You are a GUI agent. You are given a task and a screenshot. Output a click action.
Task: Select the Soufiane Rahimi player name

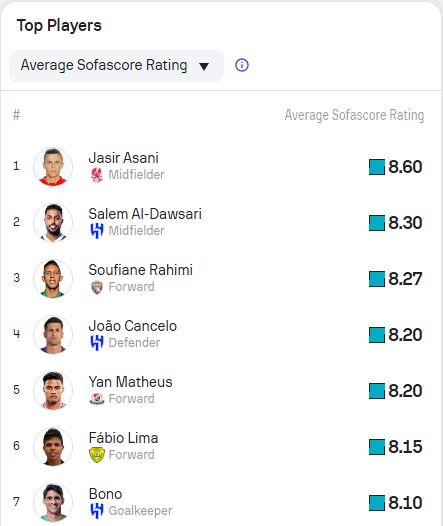141,270
